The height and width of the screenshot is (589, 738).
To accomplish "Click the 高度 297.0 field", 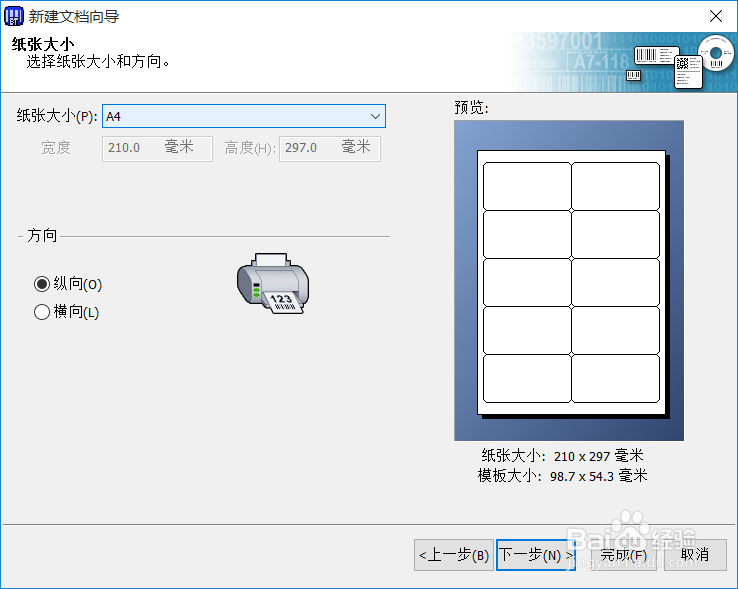I will (329, 148).
